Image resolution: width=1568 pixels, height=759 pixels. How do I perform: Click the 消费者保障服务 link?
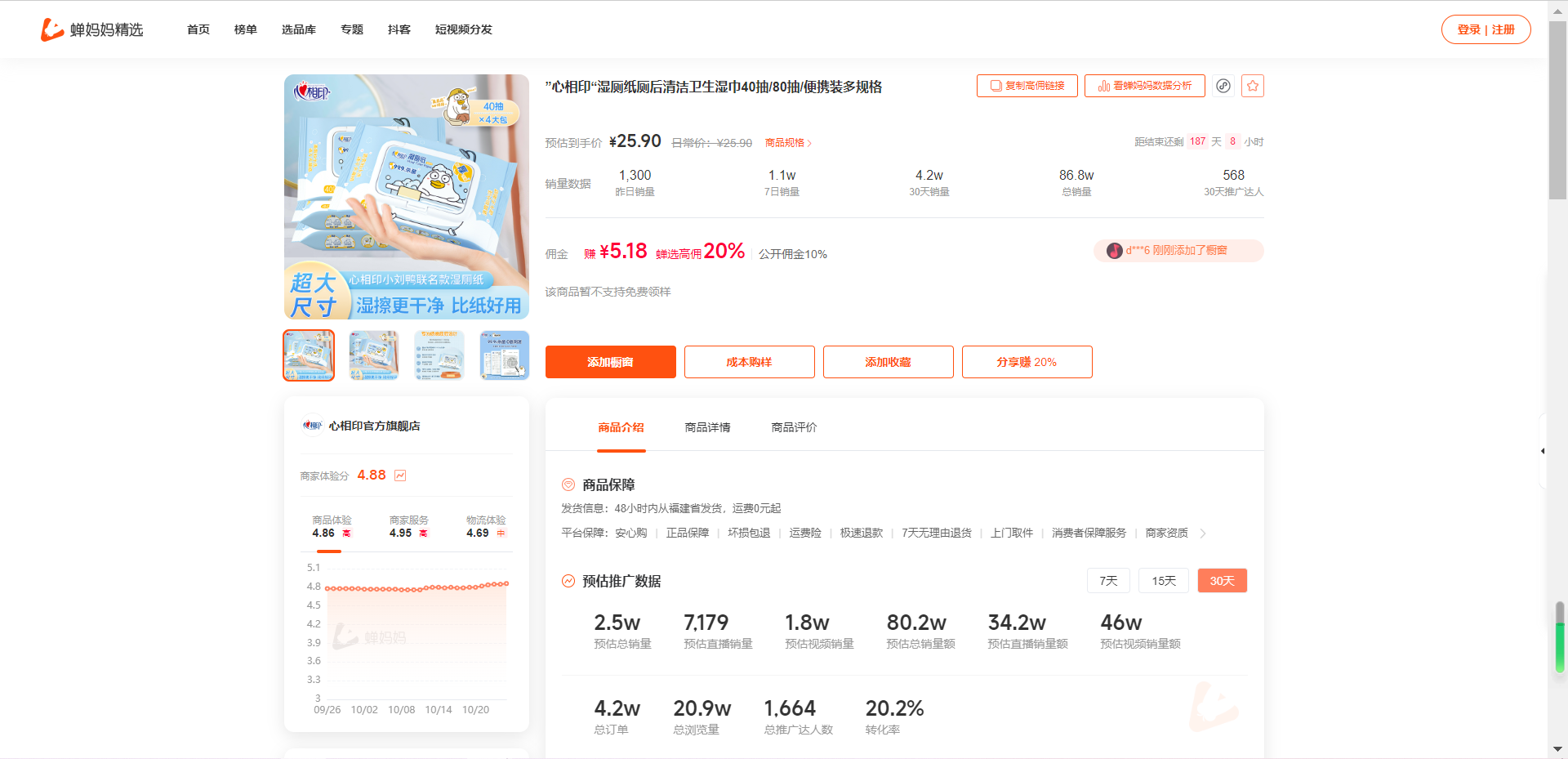[x=1089, y=533]
